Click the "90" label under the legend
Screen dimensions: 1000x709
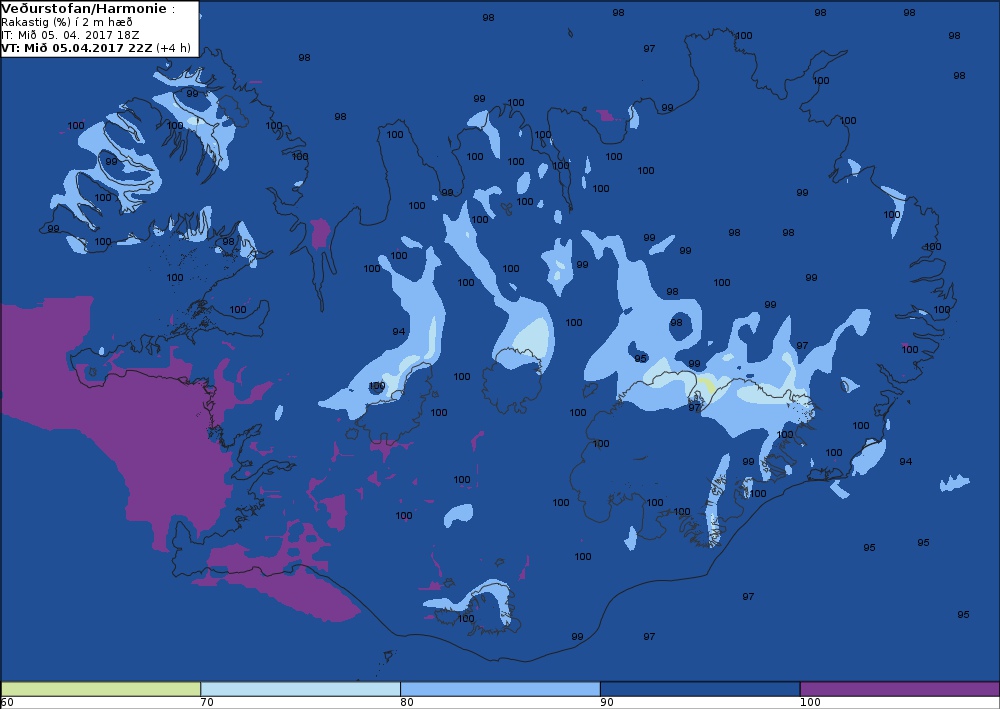[x=607, y=702]
